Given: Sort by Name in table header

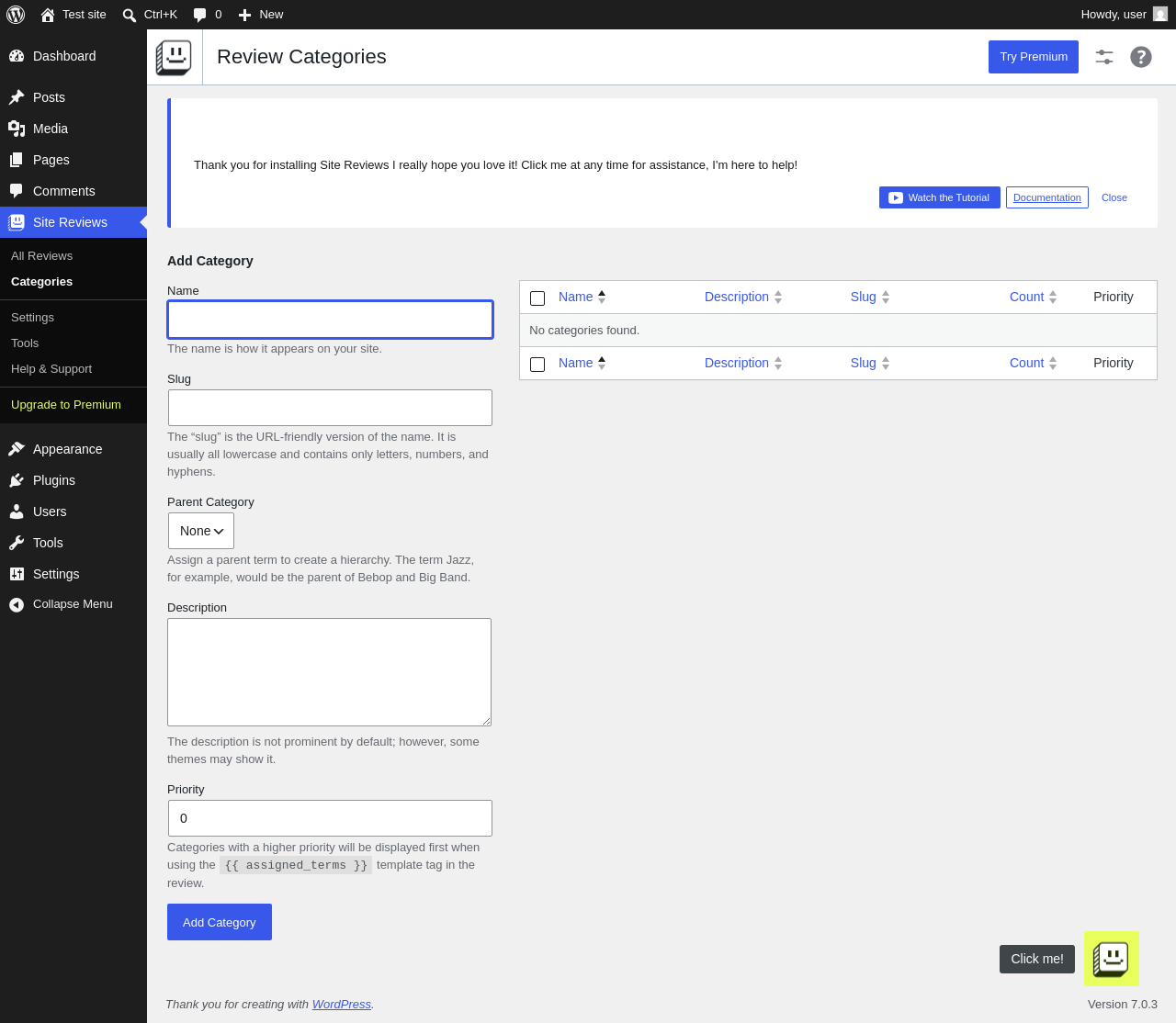Looking at the screenshot, I should pos(582,297).
